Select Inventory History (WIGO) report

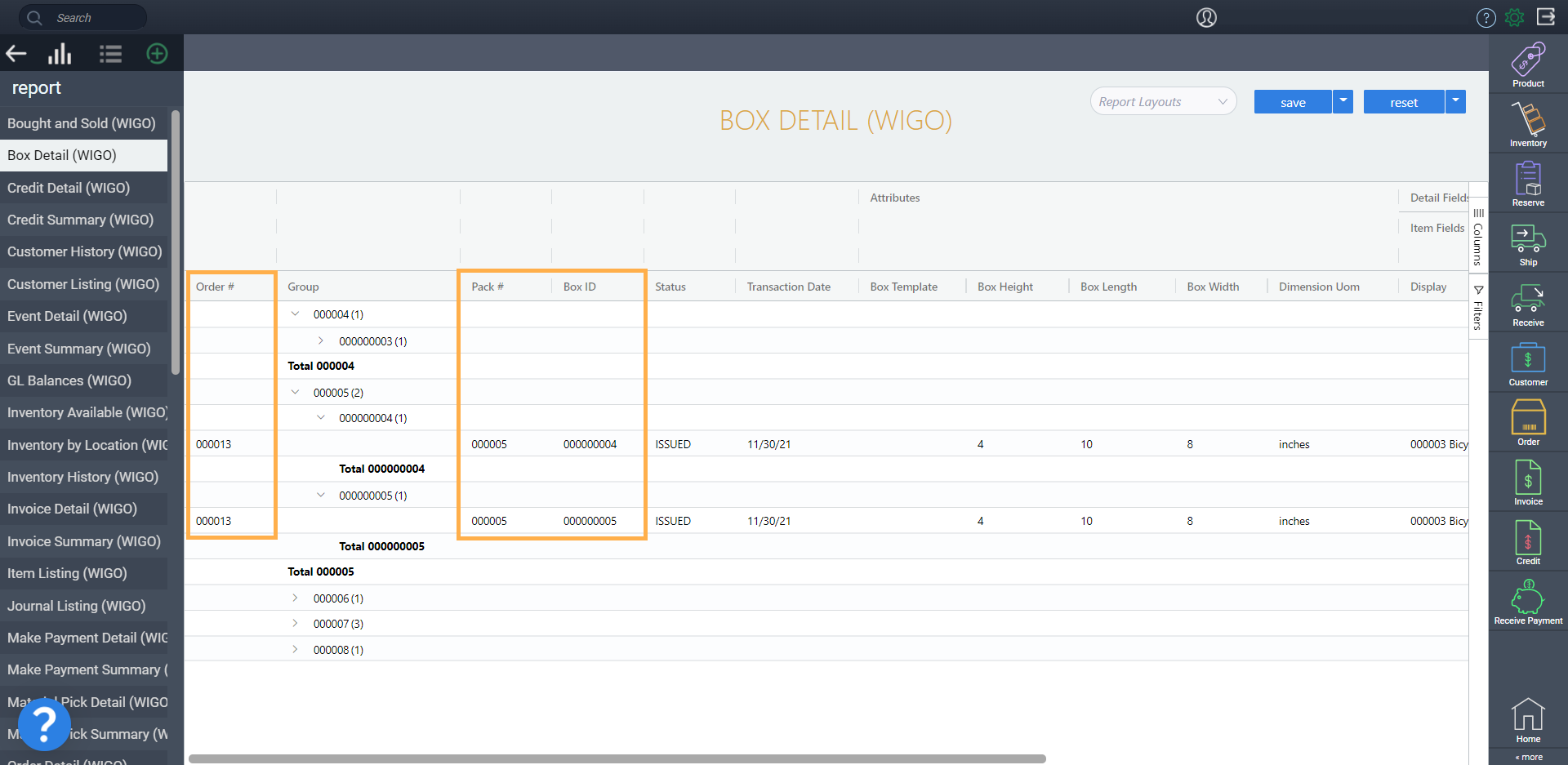(x=83, y=477)
